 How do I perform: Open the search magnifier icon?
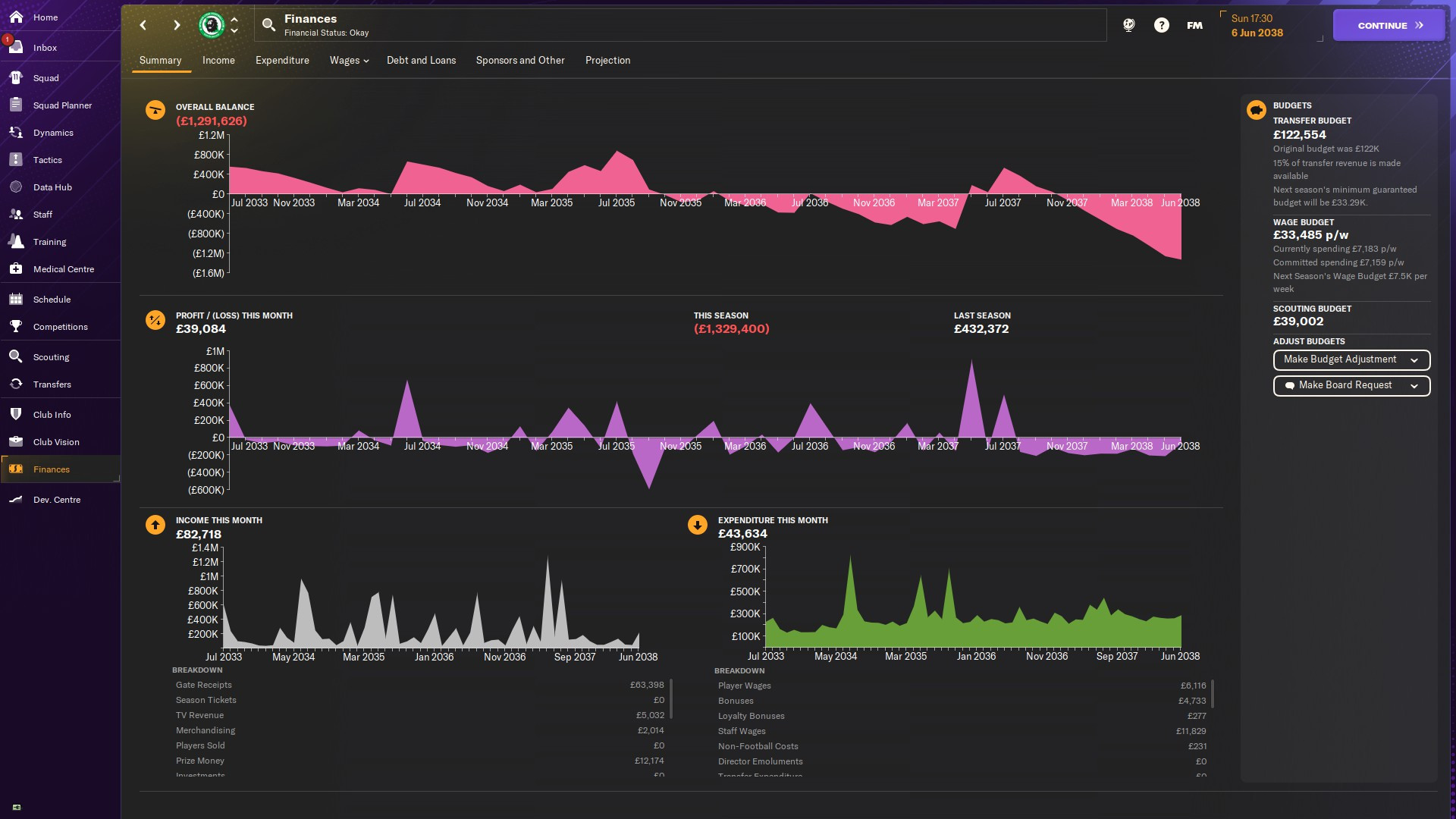coord(268,25)
